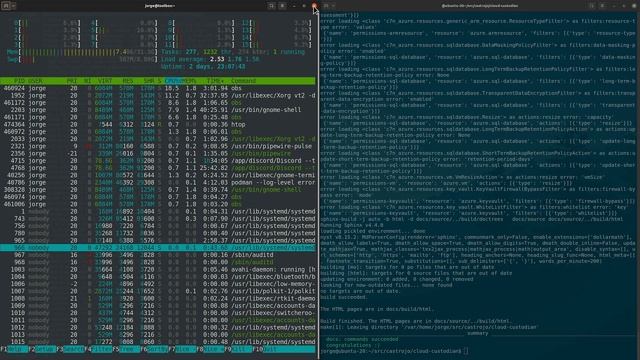The image size is (640, 360).
Task: Expand new-tab dropdown arrow in left terminal
Action: [x=13, y=6]
